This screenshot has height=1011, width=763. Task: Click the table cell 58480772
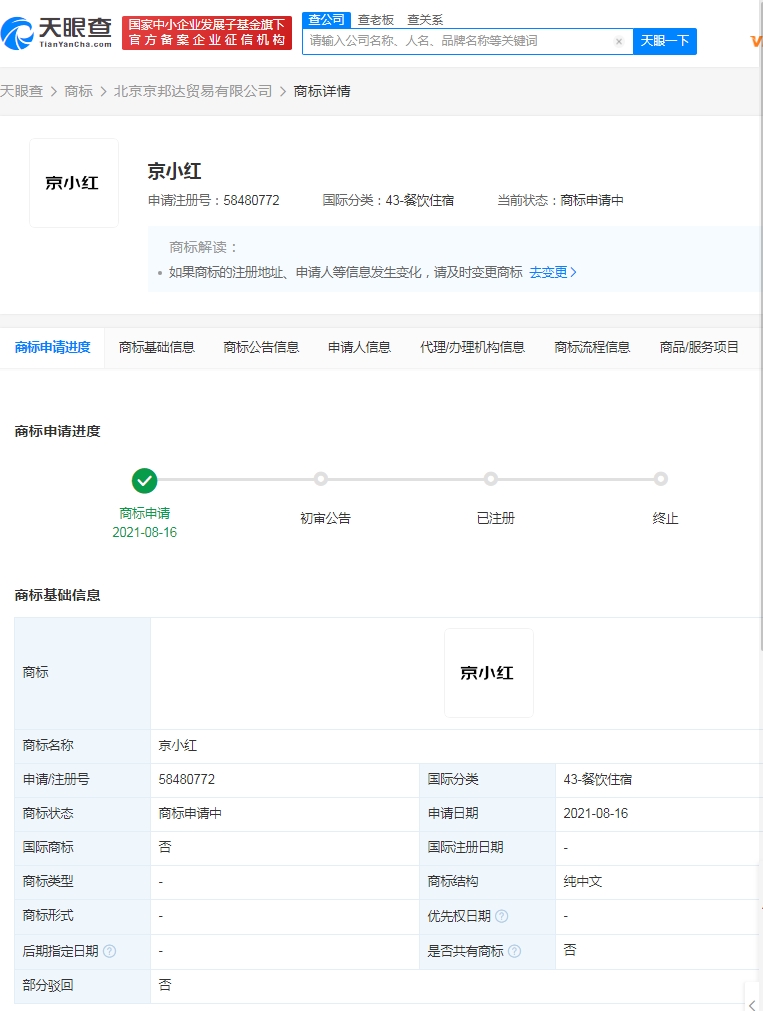pyautogui.click(x=284, y=780)
